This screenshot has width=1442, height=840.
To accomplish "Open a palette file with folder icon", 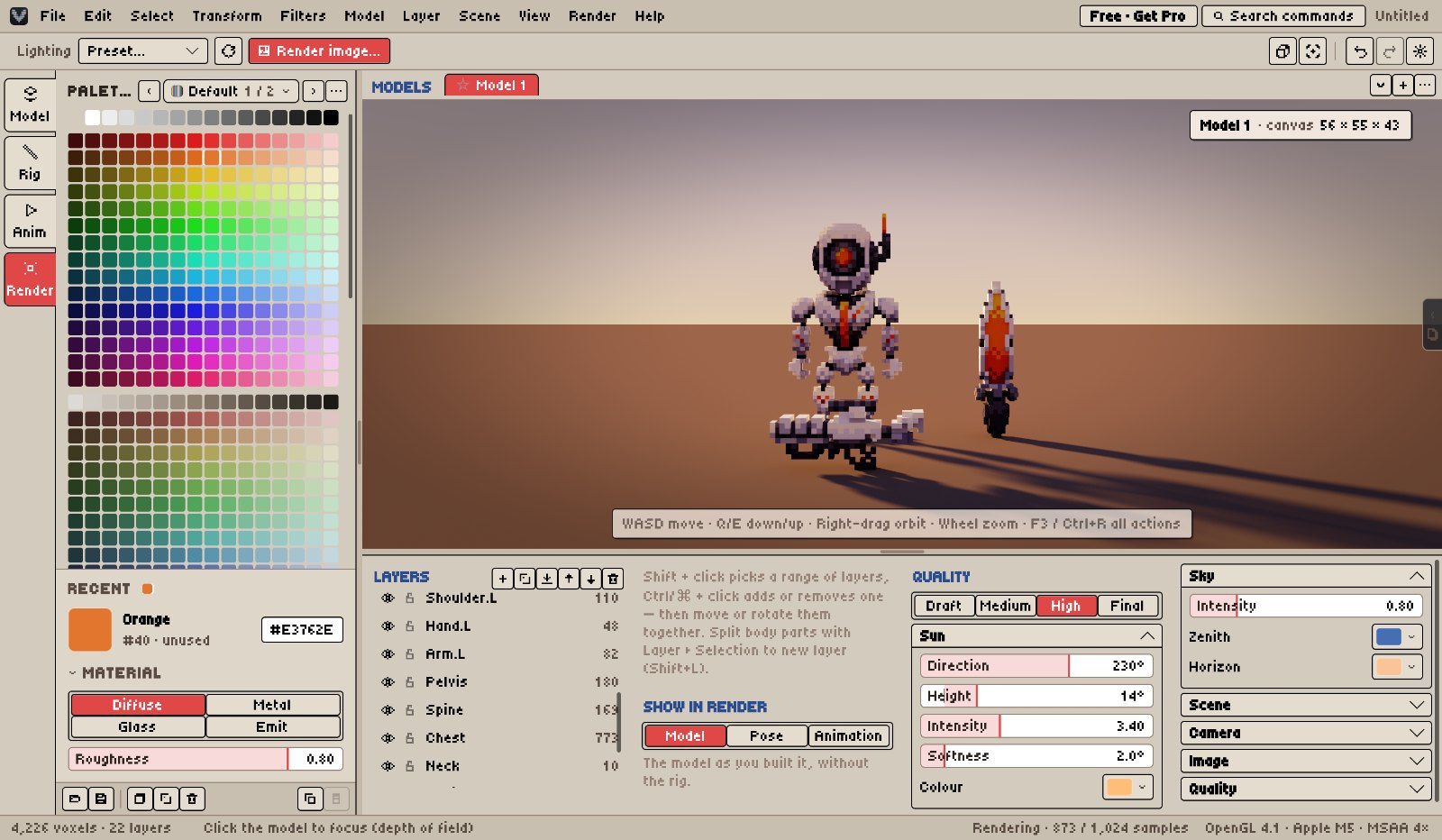I will click(x=75, y=799).
